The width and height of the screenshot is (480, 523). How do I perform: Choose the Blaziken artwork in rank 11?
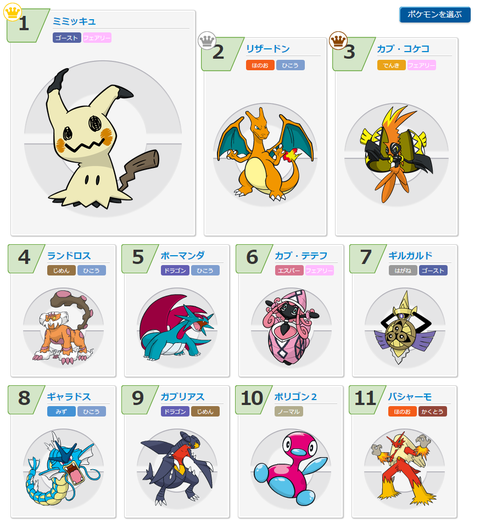click(x=405, y=468)
